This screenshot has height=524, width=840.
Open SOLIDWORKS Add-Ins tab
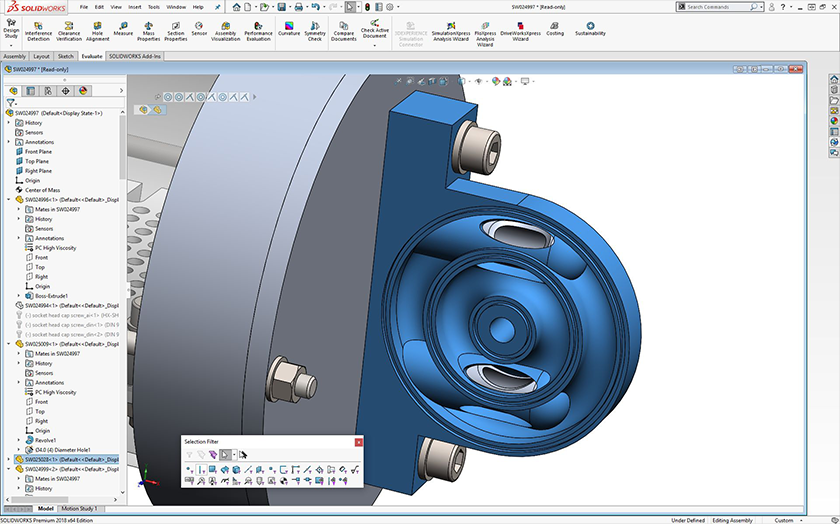pyautogui.click(x=134, y=56)
